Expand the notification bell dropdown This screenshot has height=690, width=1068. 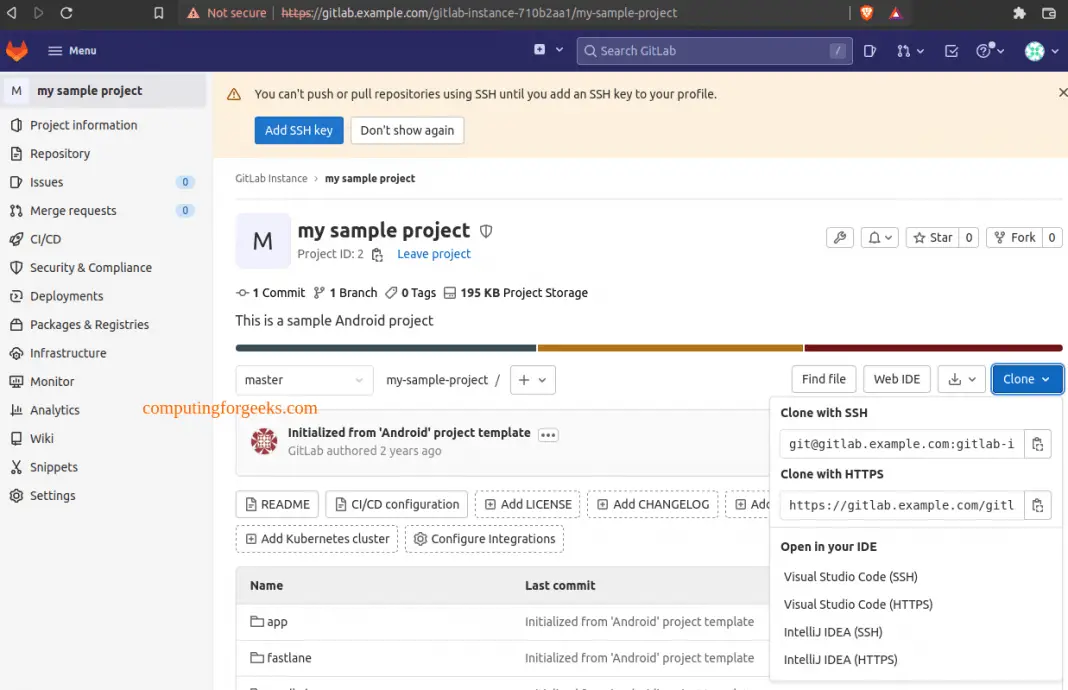[879, 238]
